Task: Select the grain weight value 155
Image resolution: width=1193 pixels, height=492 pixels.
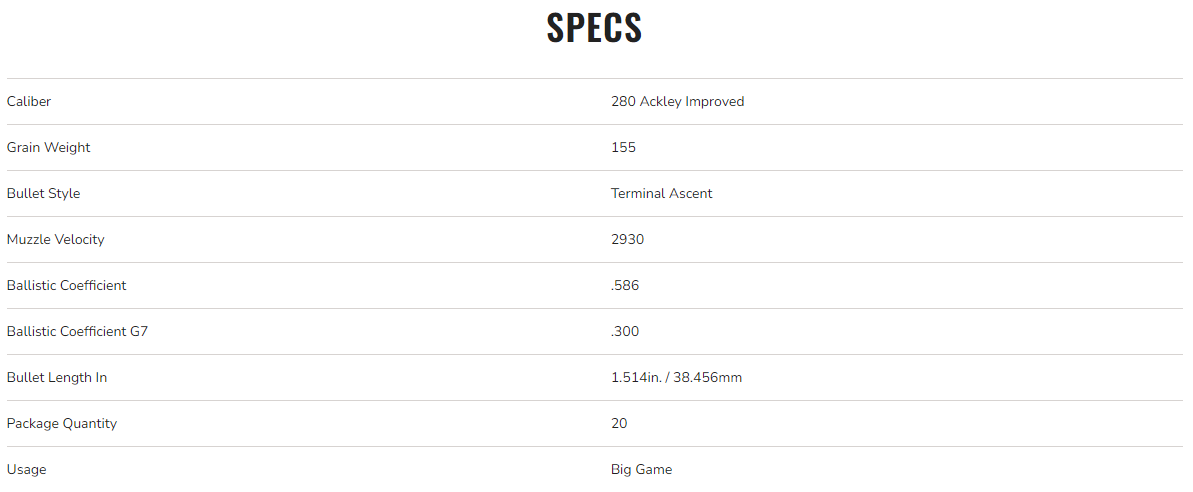Action: coord(623,147)
